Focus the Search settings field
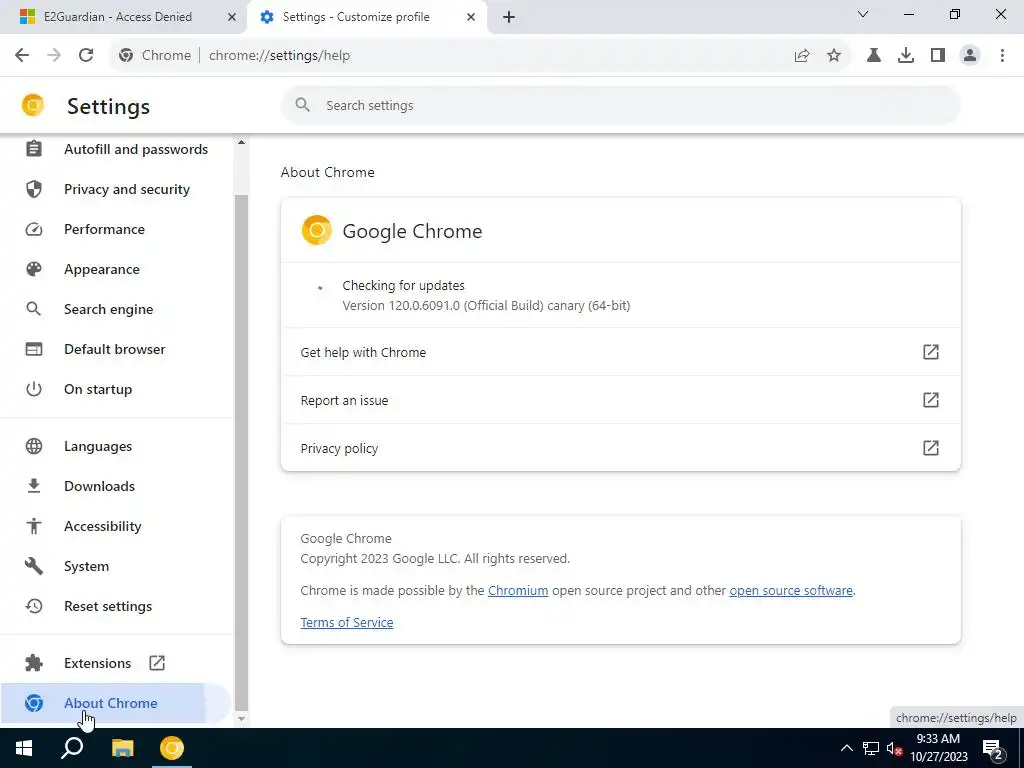Image resolution: width=1024 pixels, height=768 pixels. (x=620, y=105)
